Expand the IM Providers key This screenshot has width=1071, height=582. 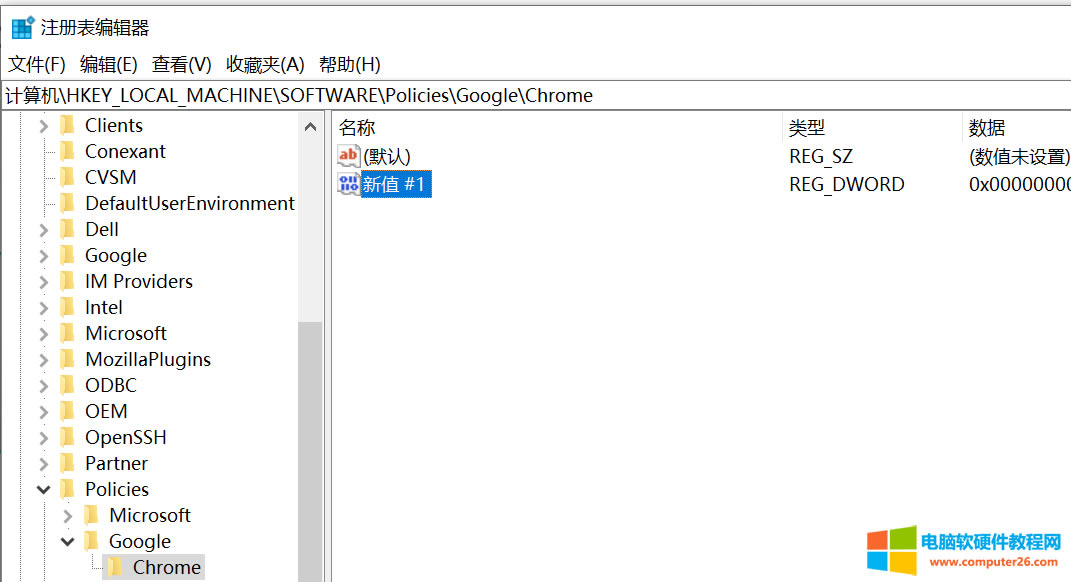(44, 282)
